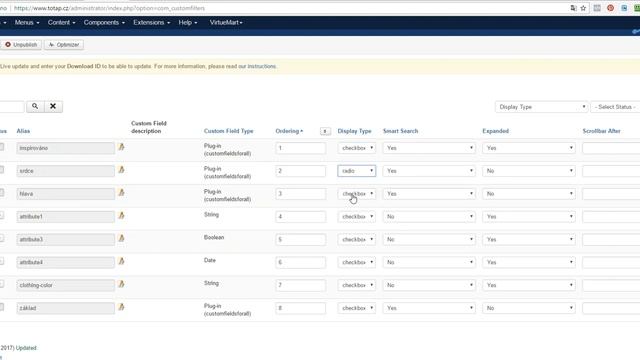Click the Scrollbar After field for inspirováno row
The image size is (640, 360).
pyautogui.click(x=611, y=148)
